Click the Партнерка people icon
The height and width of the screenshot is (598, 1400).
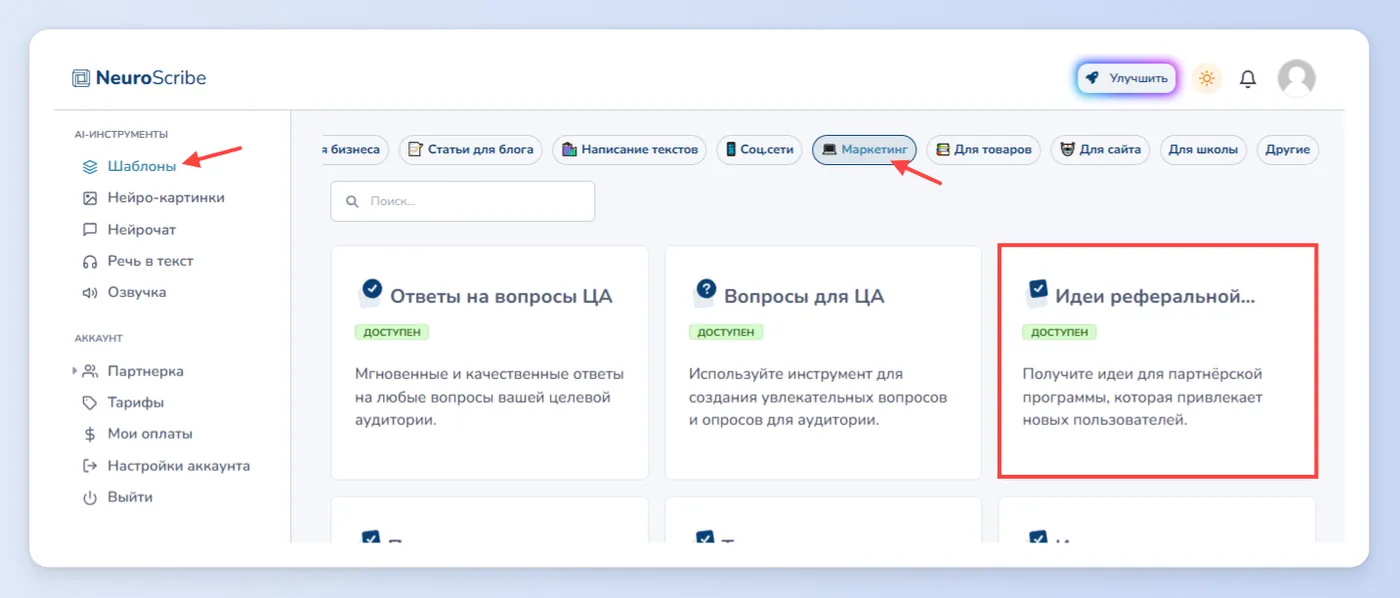[x=90, y=371]
